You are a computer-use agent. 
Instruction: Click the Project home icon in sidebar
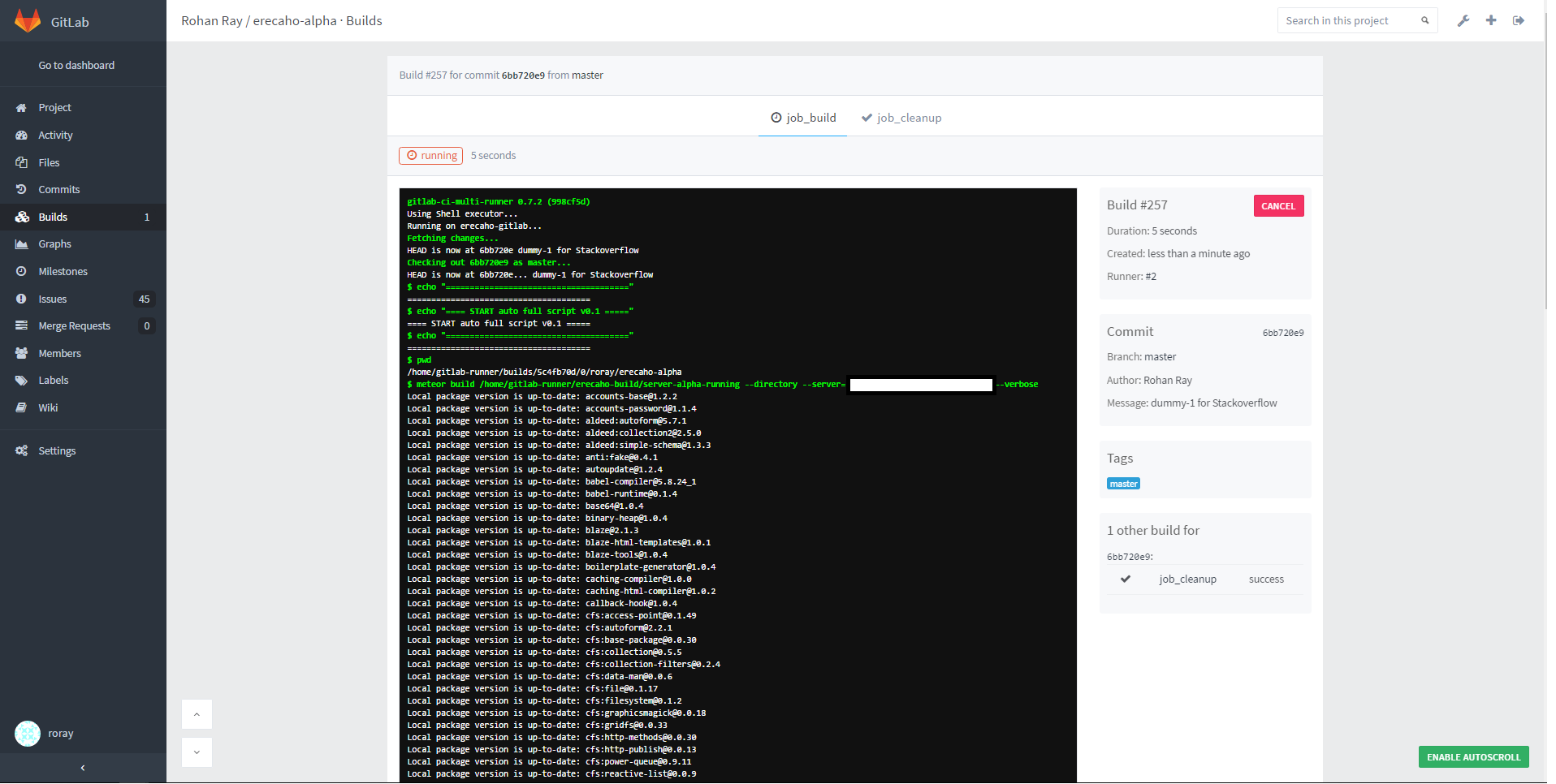21,108
